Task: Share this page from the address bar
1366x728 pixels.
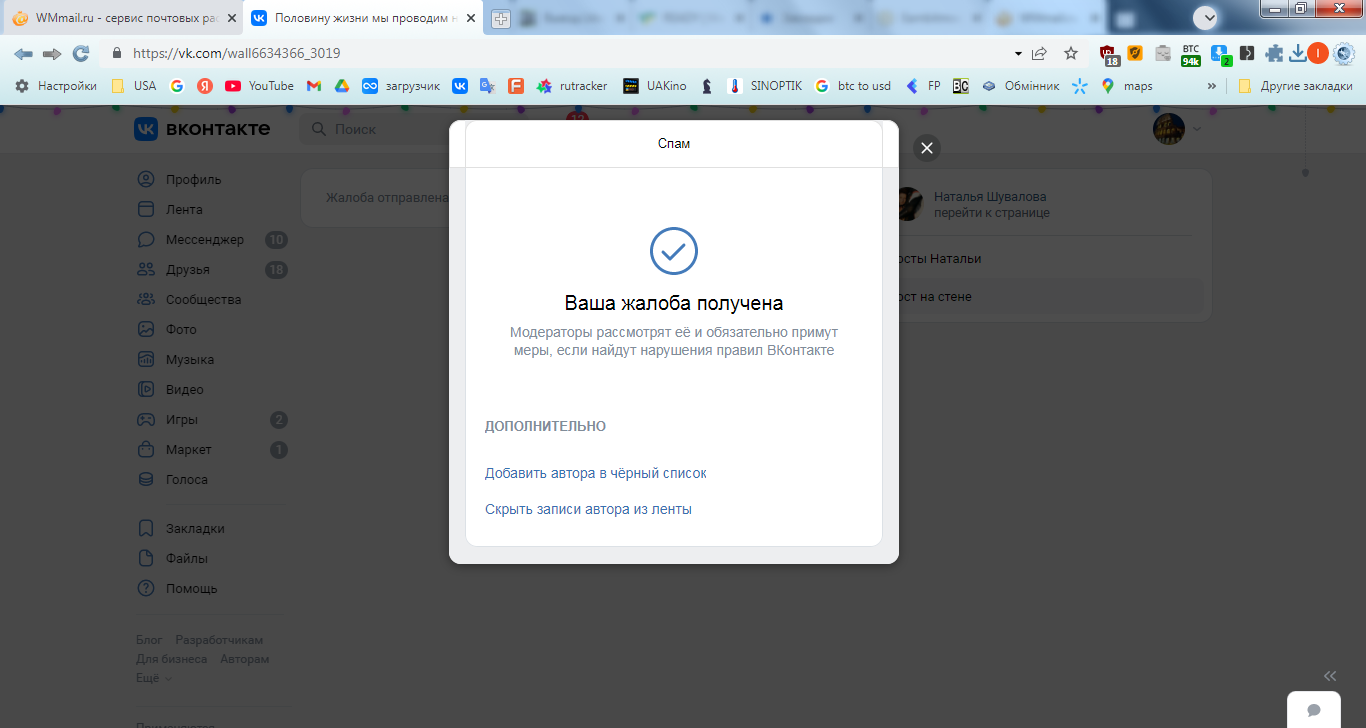Action: [x=1040, y=53]
